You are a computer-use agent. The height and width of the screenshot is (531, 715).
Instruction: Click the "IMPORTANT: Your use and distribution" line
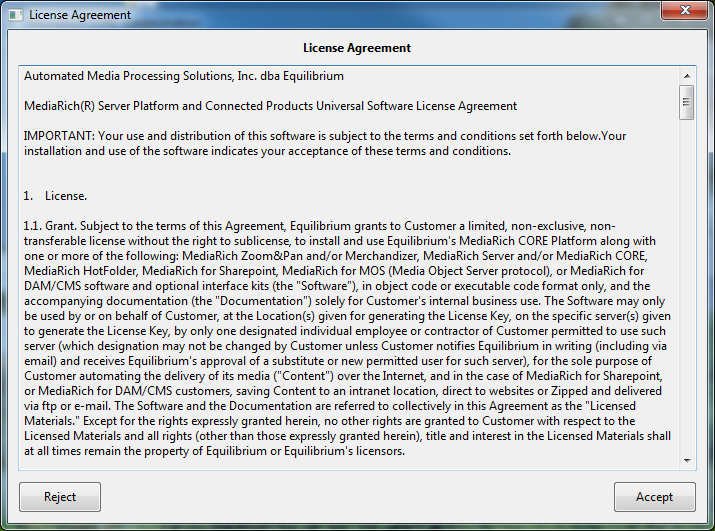pyautogui.click(x=325, y=136)
